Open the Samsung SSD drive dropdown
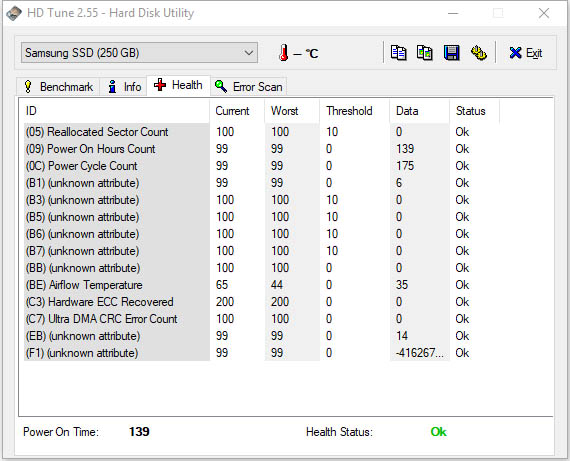This screenshot has width=570, height=461. (139, 53)
